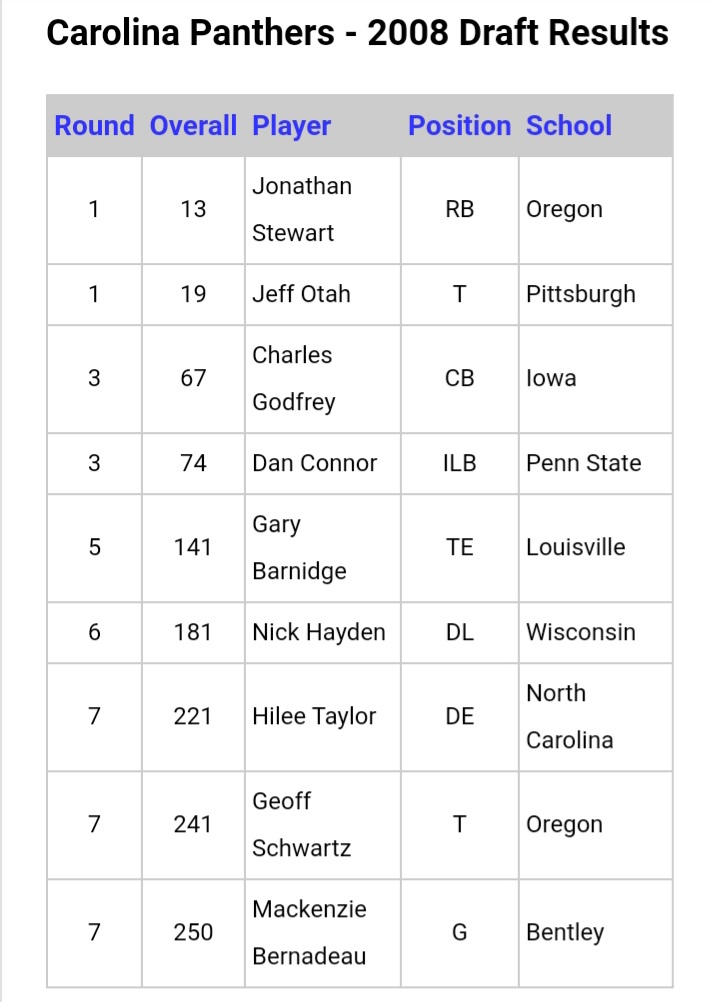
Task: Select the Mackenzie Bernadeau player cell
Action: 323,932
